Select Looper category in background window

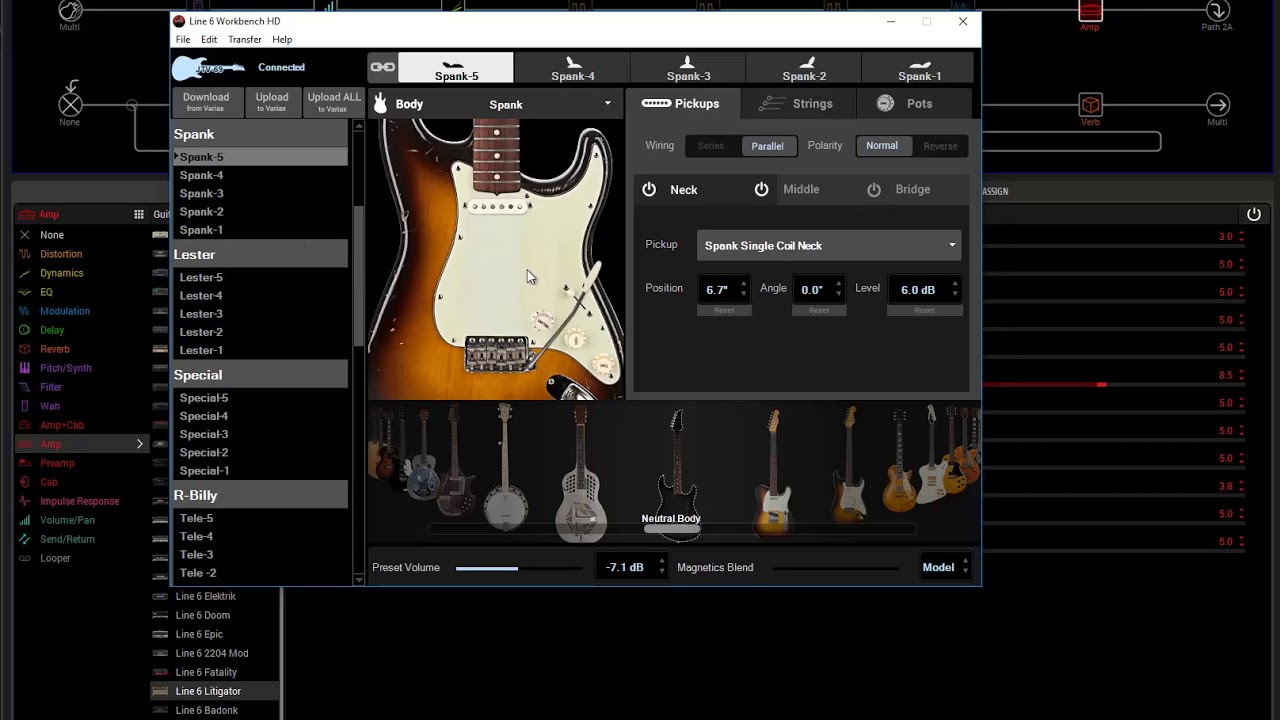point(55,558)
